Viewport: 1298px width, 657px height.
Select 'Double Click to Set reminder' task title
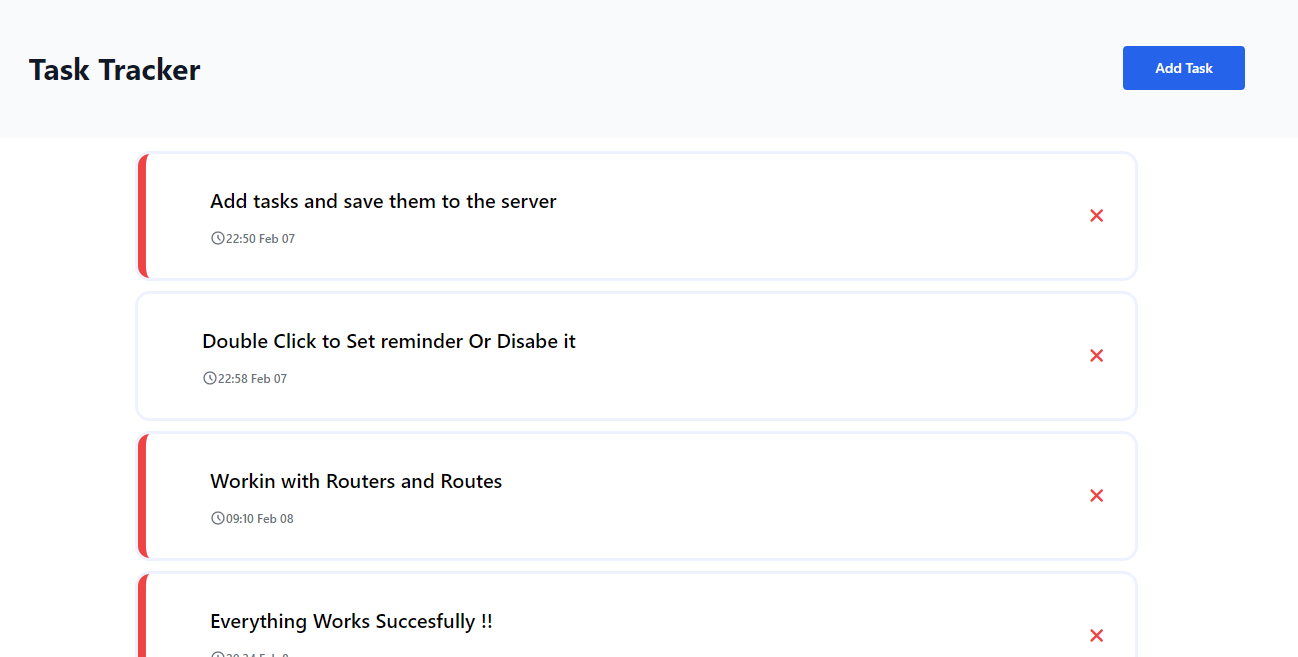click(389, 341)
